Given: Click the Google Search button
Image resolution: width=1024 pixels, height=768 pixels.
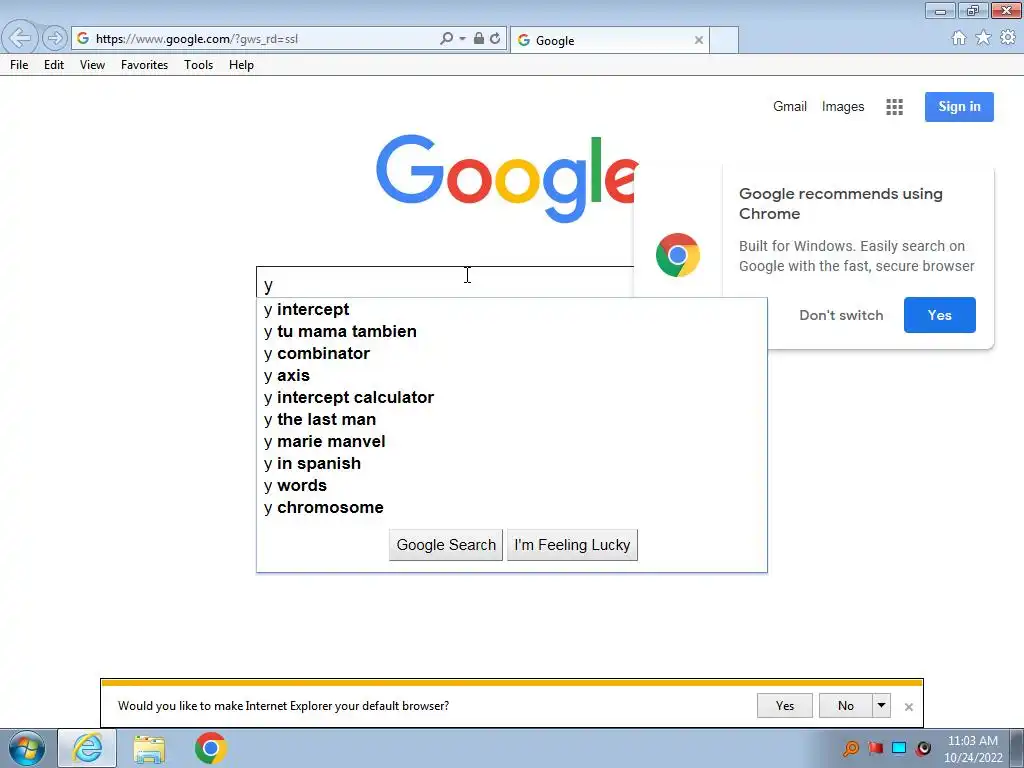Looking at the screenshot, I should point(446,545).
